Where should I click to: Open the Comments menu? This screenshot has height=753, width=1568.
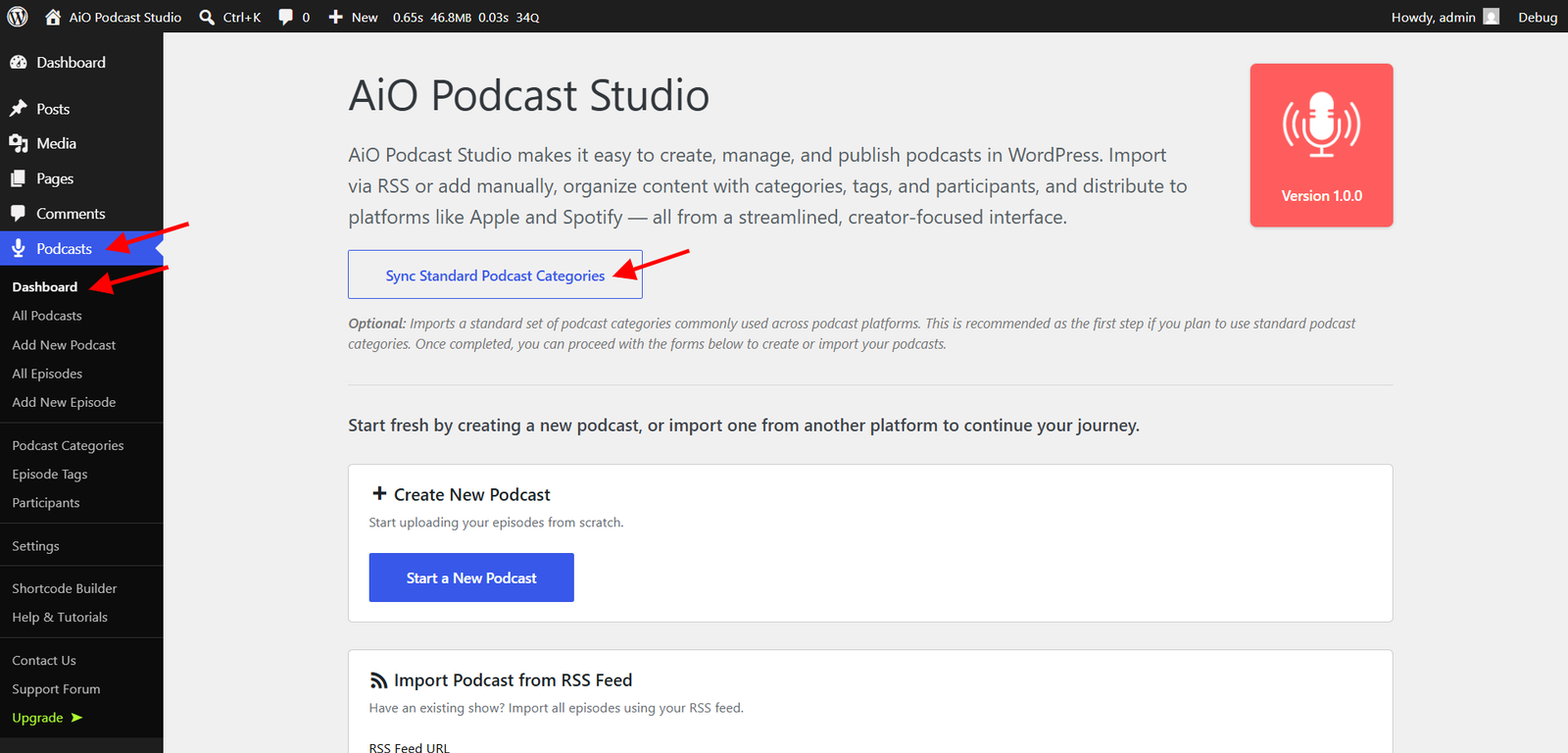(81, 214)
